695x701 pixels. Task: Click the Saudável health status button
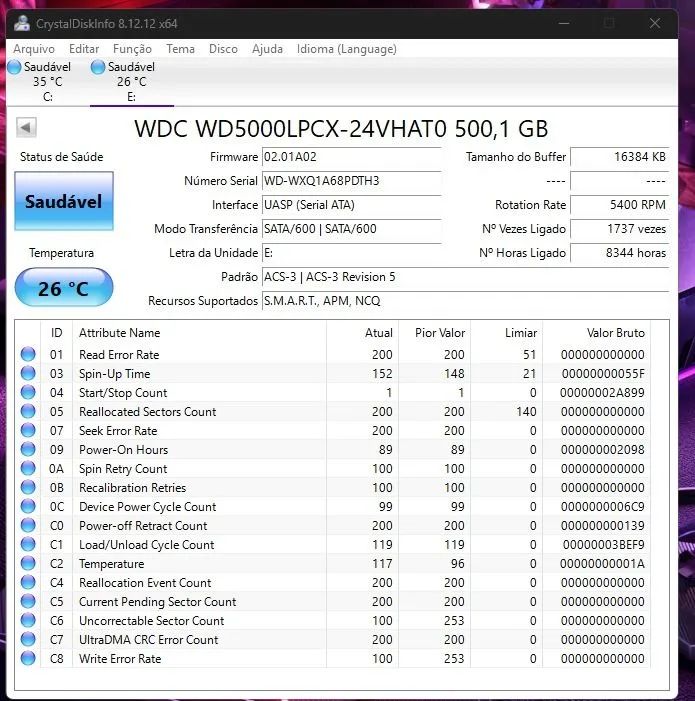pos(64,201)
